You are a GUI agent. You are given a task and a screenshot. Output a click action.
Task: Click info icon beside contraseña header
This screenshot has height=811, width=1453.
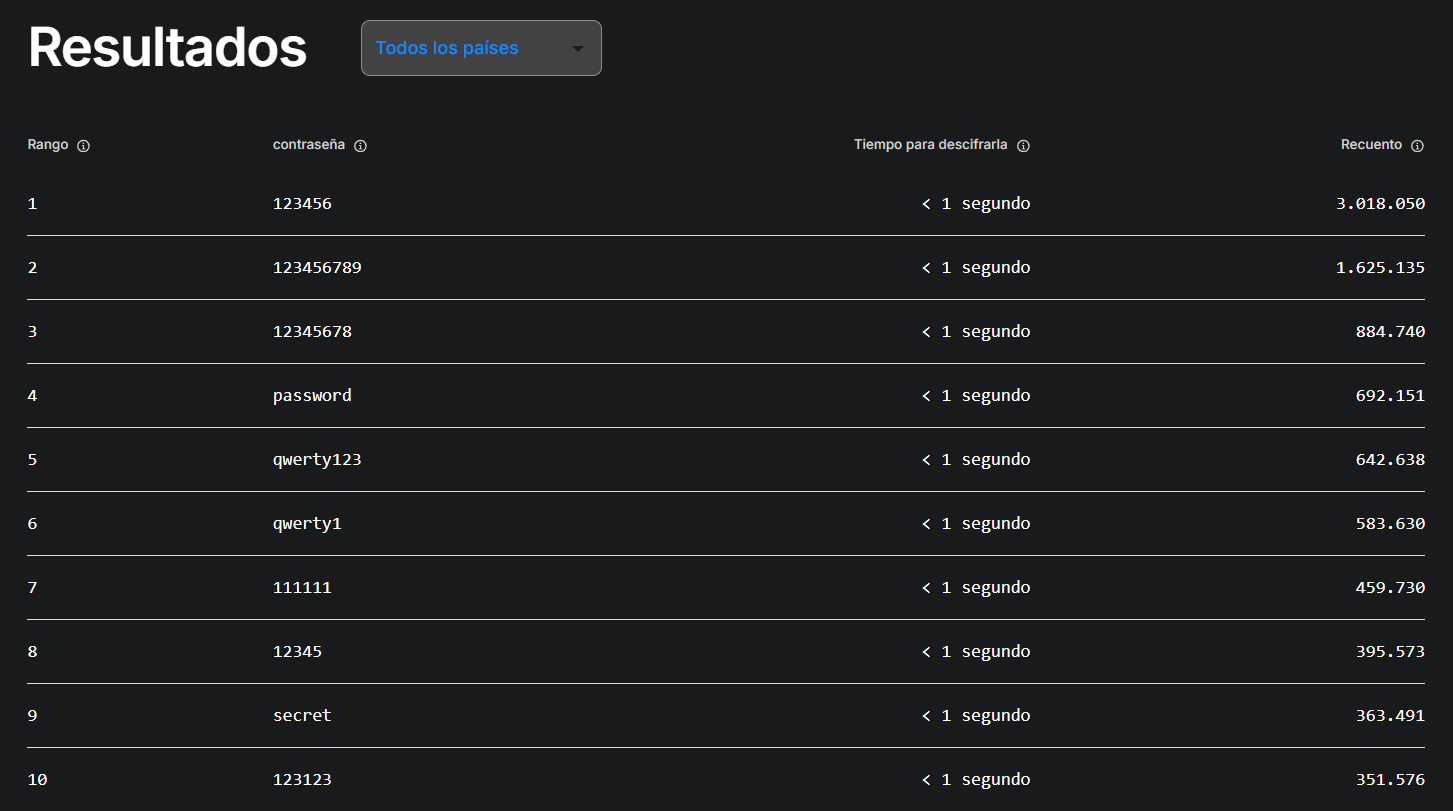tap(361, 146)
